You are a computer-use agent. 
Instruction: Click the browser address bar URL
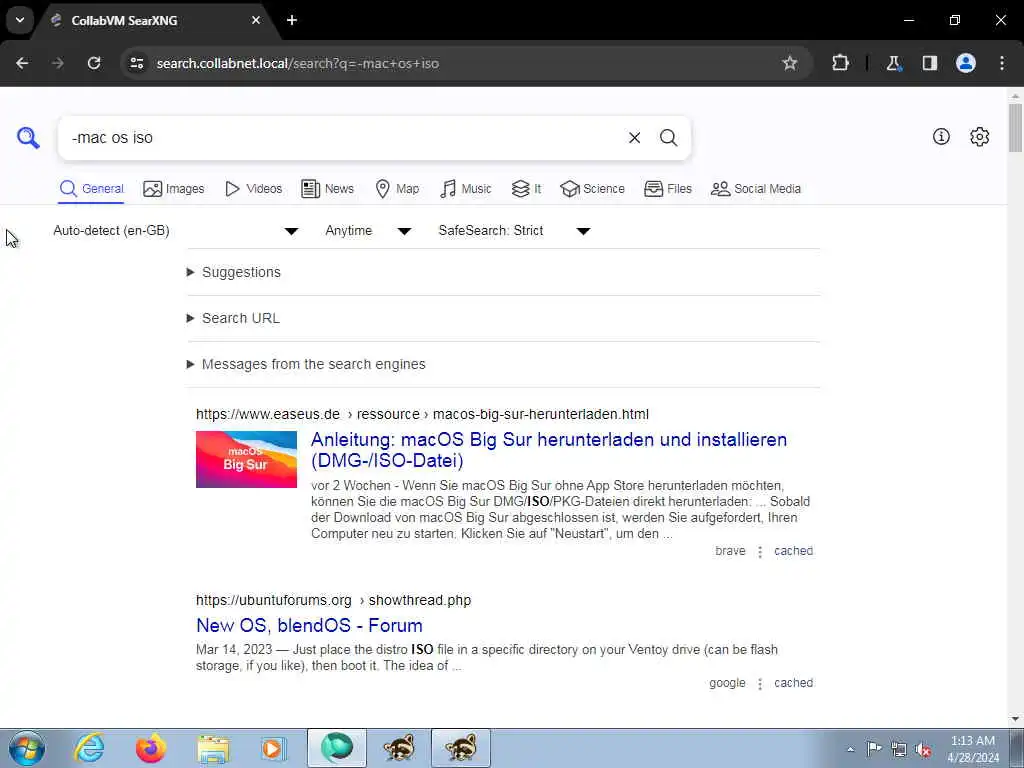[298, 63]
